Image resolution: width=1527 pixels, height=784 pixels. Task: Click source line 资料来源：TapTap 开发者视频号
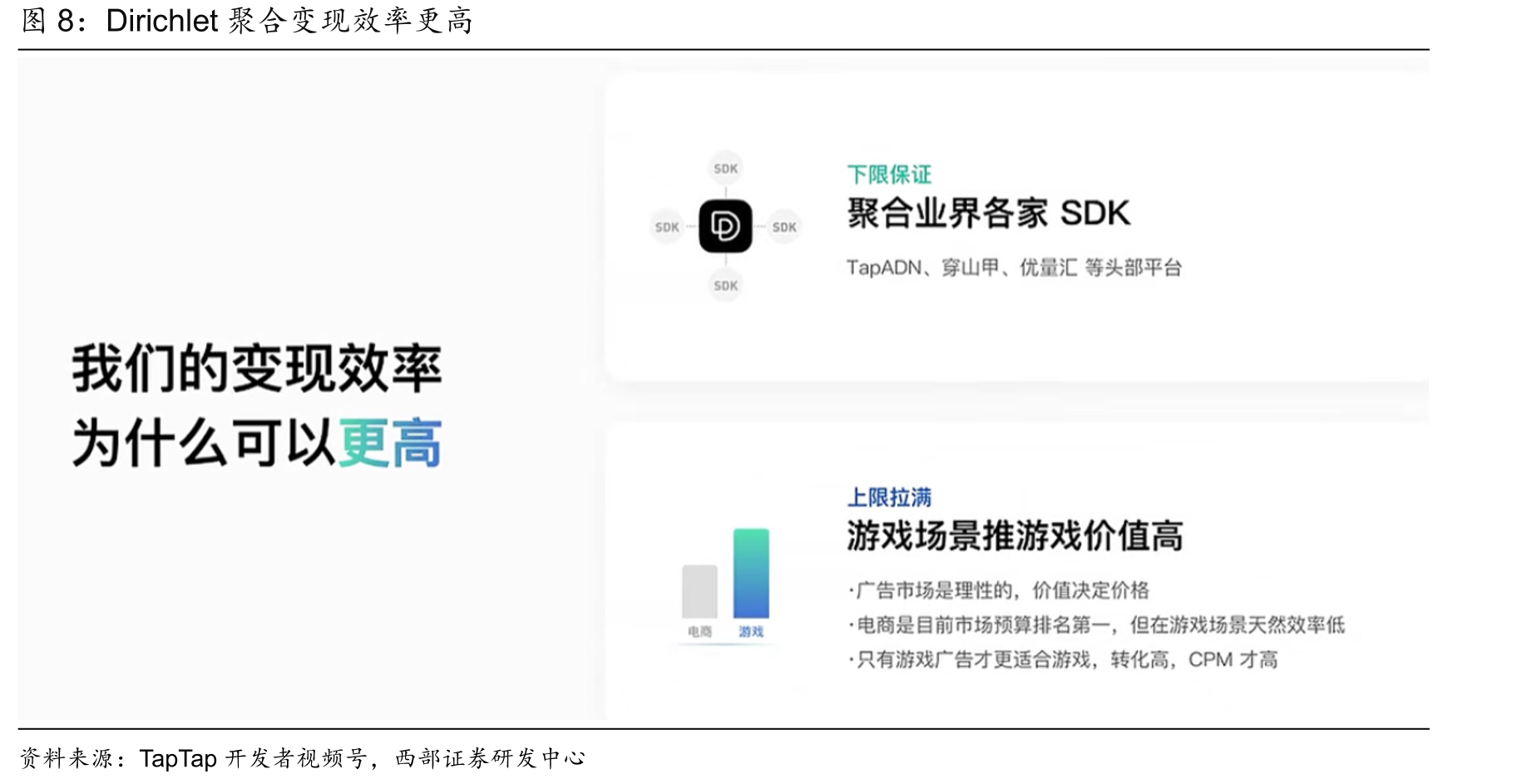point(194,758)
